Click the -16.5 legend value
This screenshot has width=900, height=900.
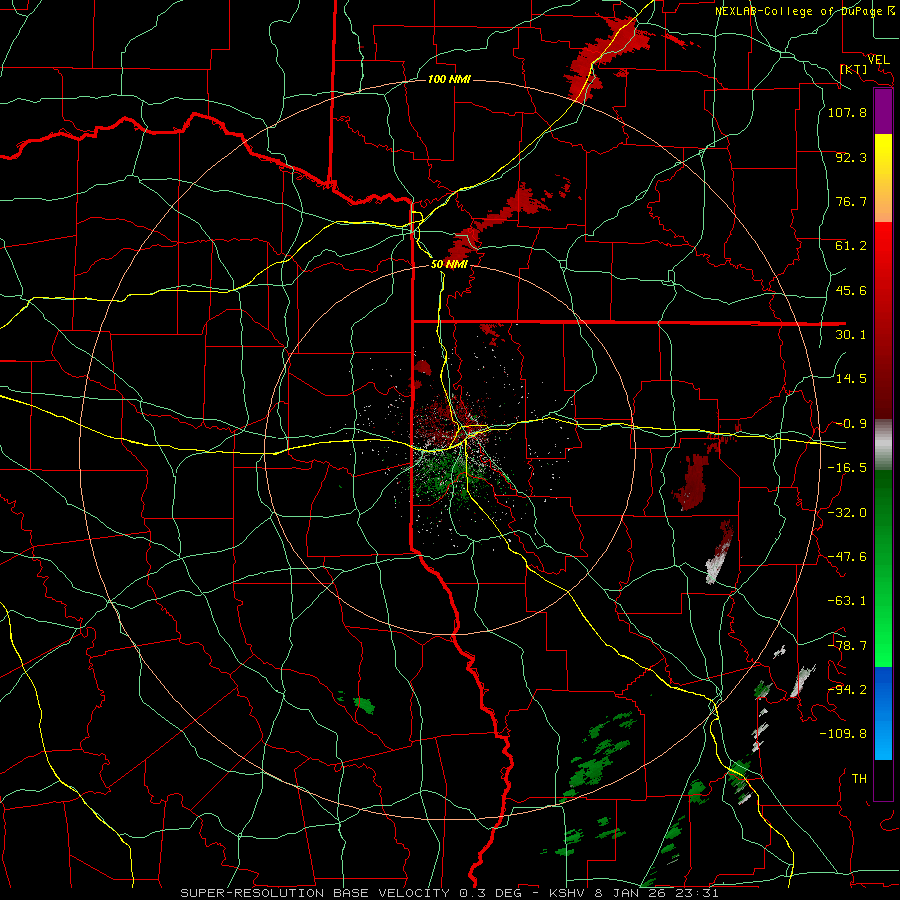tap(847, 468)
